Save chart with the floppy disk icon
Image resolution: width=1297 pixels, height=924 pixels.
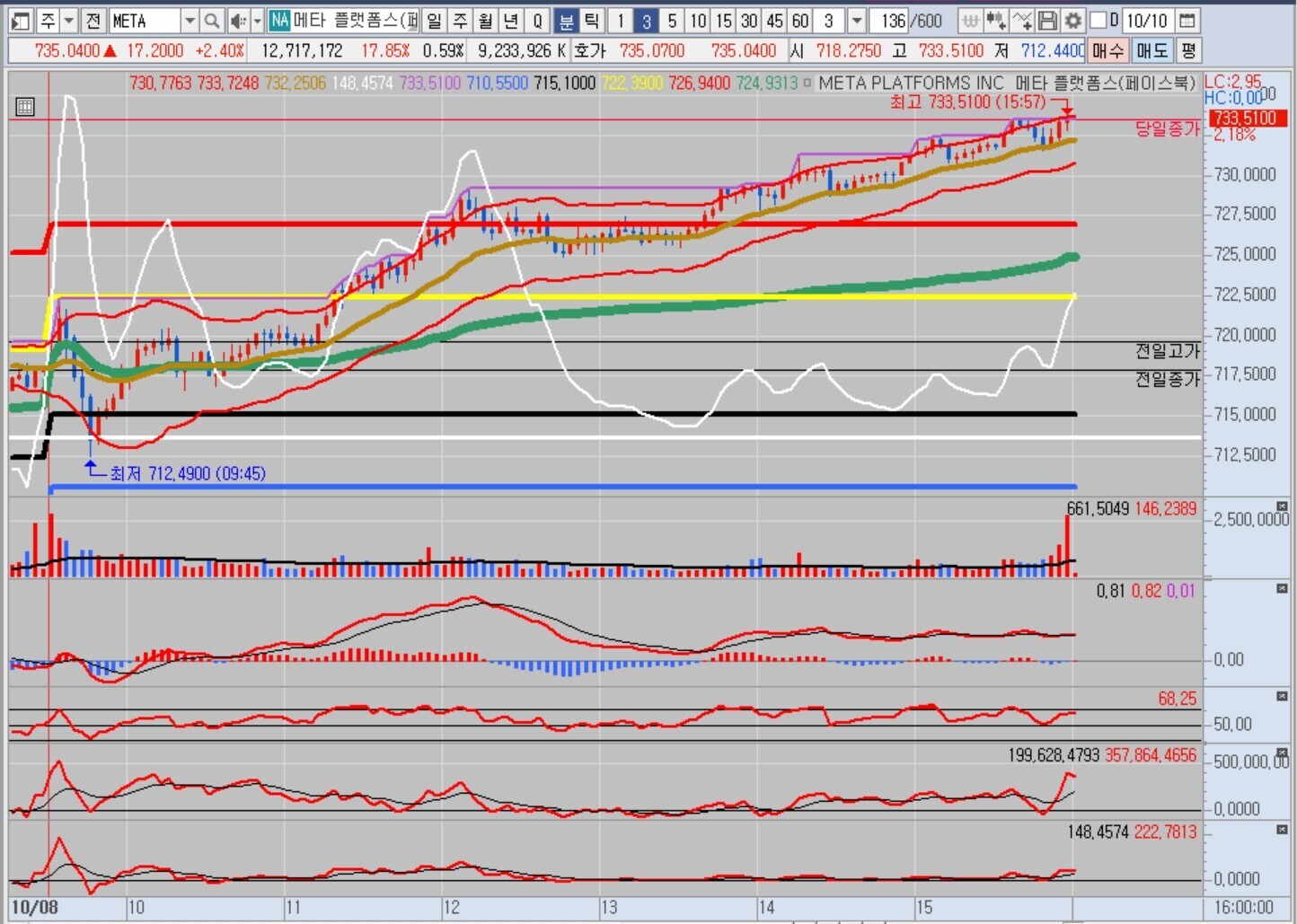(x=1047, y=20)
